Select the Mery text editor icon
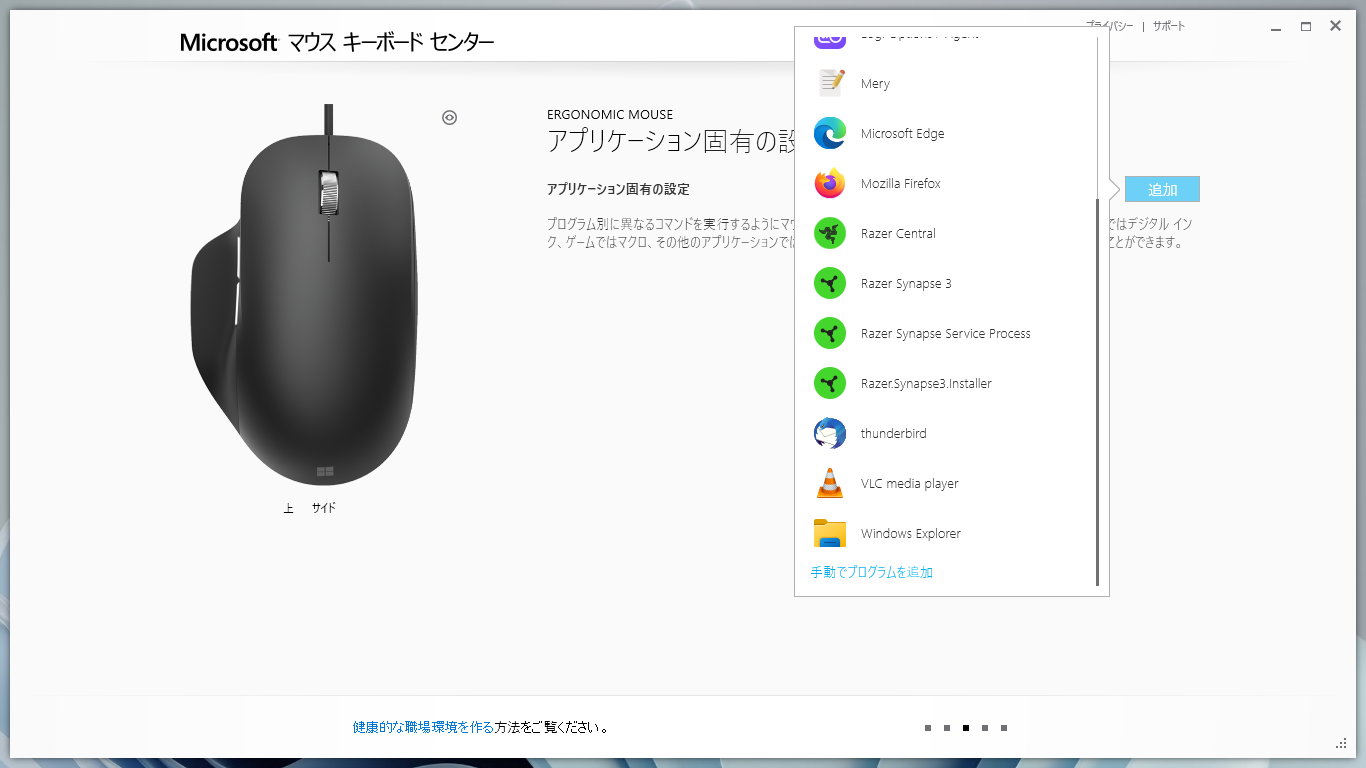The image size is (1366, 768). (829, 83)
